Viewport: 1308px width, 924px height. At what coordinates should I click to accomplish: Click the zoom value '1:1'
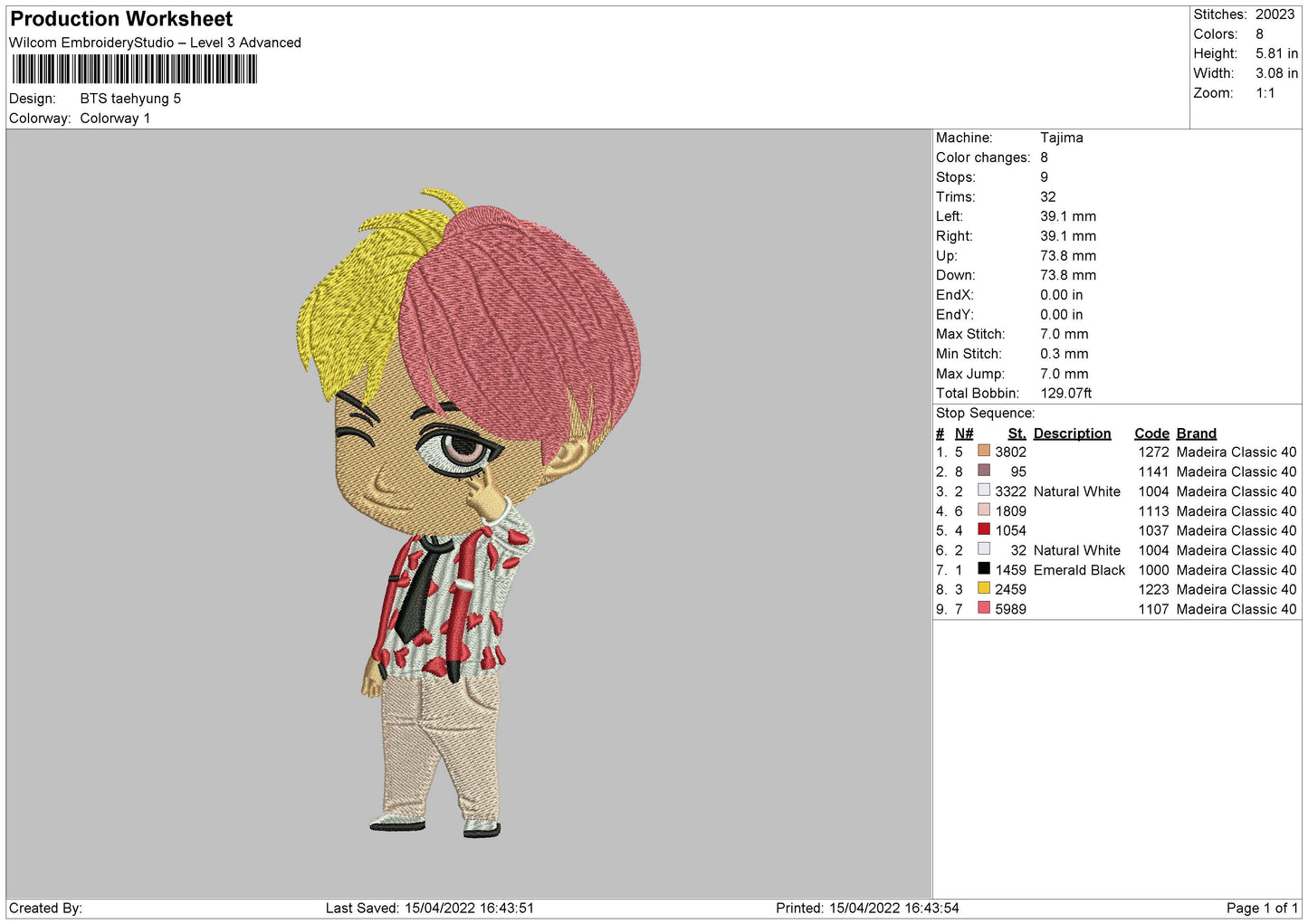point(1265,93)
